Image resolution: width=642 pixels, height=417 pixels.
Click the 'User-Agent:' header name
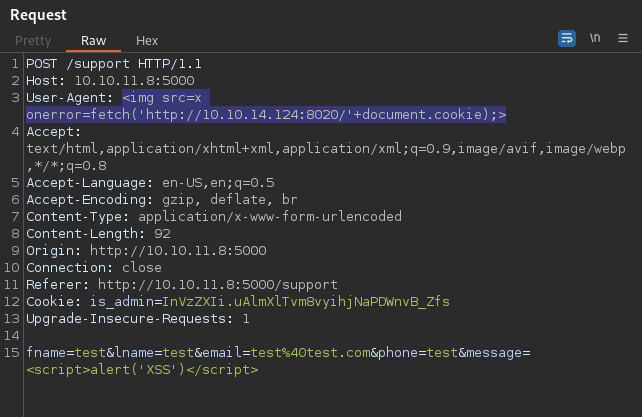pos(70,98)
